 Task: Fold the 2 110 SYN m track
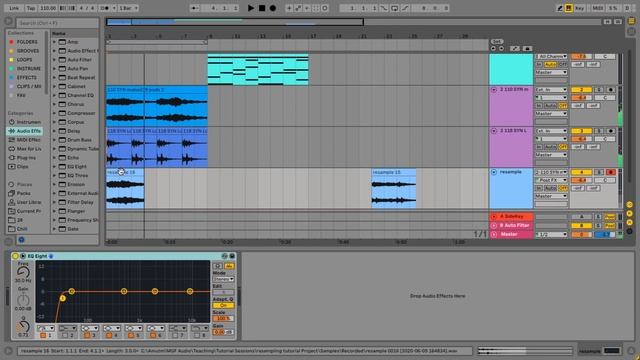[494, 89]
